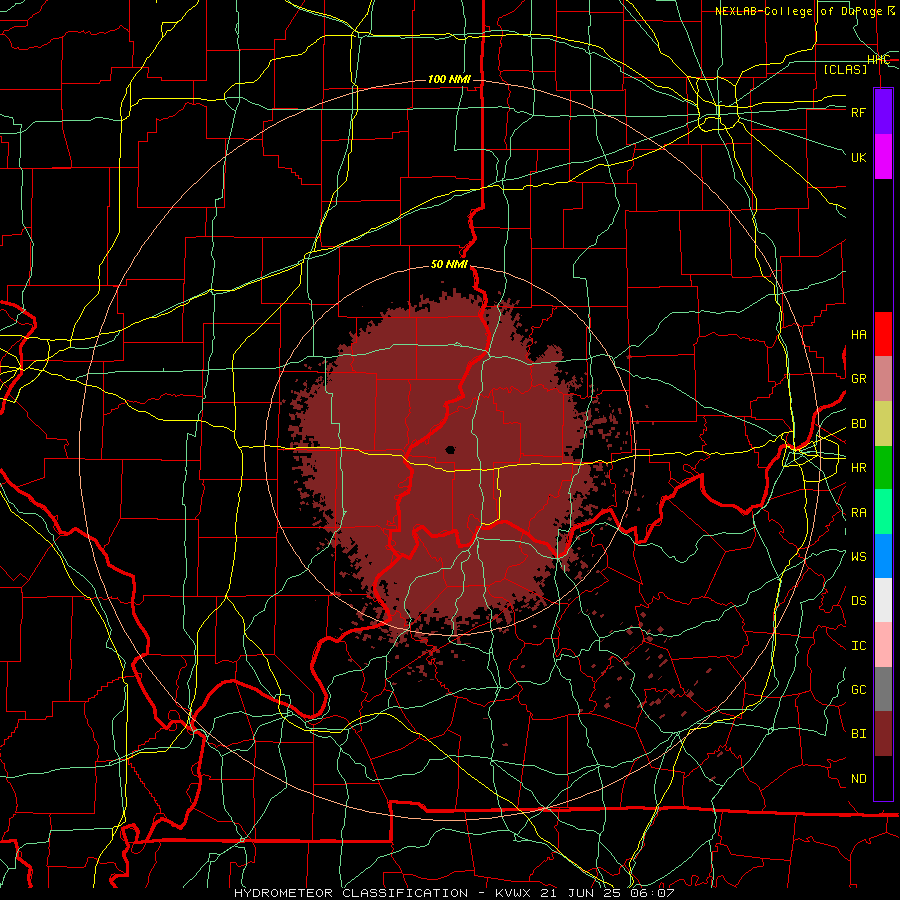Screen dimensions: 900x900
Task: Click the blue WS legend color swatch
Action: [883, 556]
